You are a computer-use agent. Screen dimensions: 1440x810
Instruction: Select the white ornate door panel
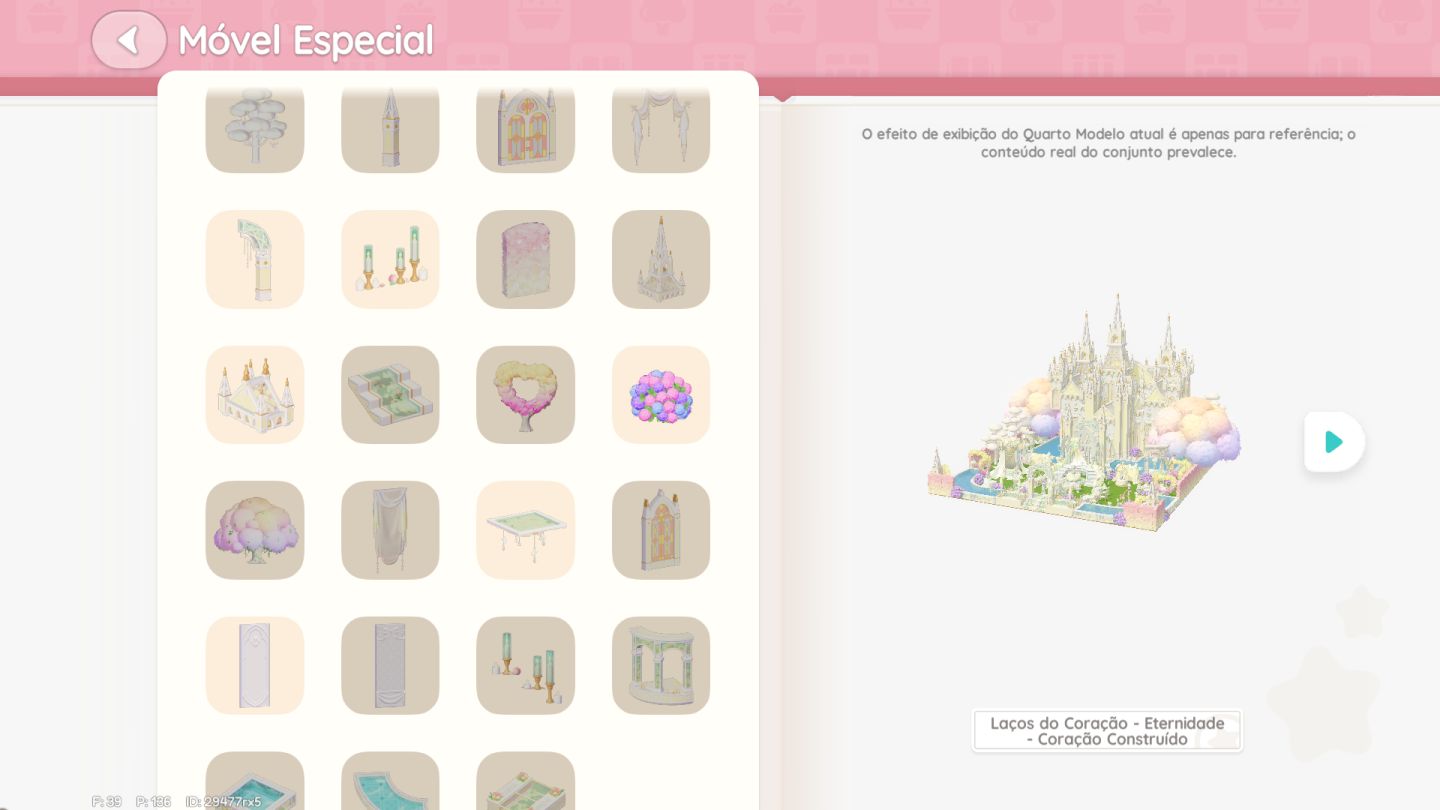(x=255, y=665)
